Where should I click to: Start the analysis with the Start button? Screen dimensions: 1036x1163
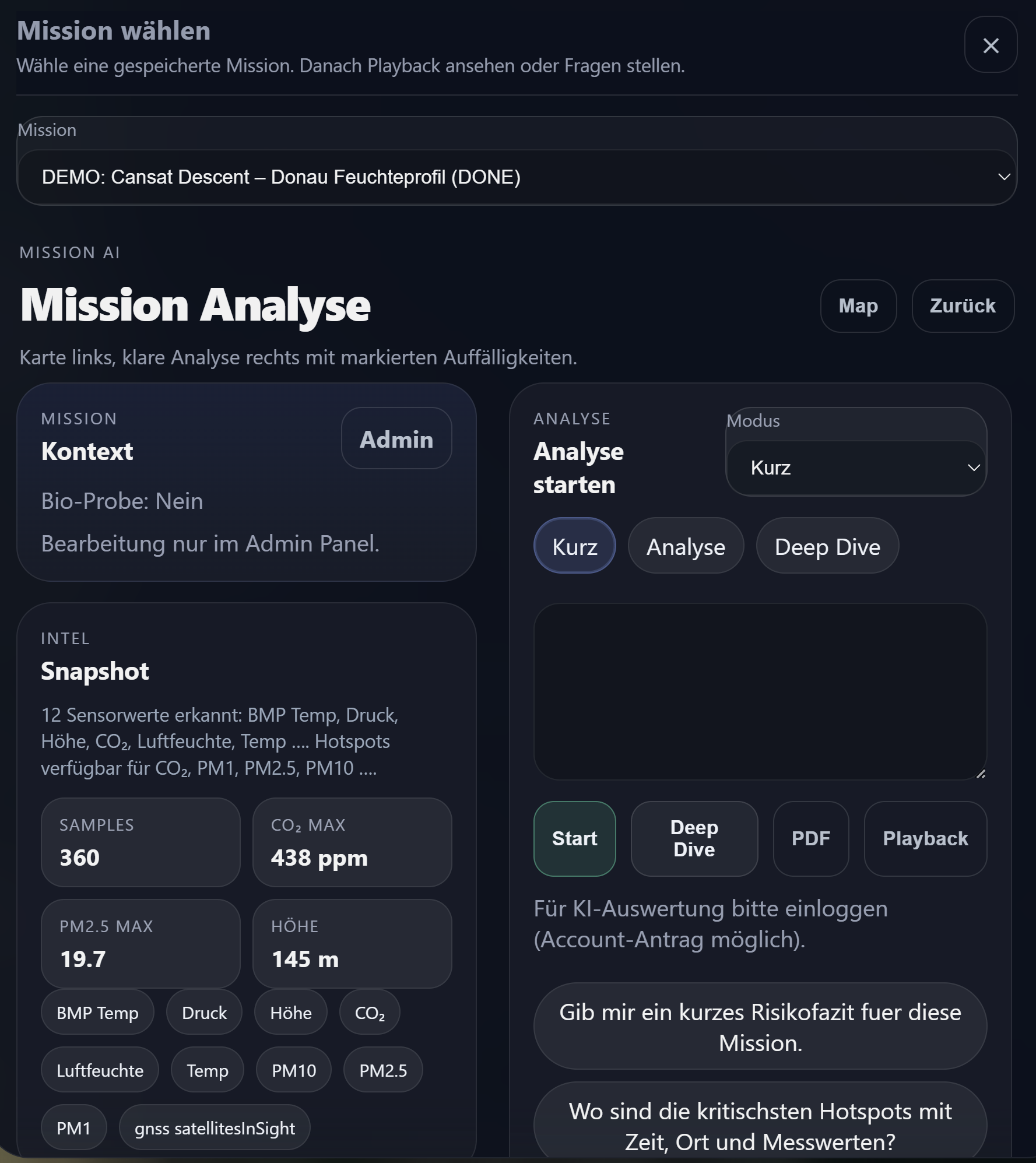point(575,838)
